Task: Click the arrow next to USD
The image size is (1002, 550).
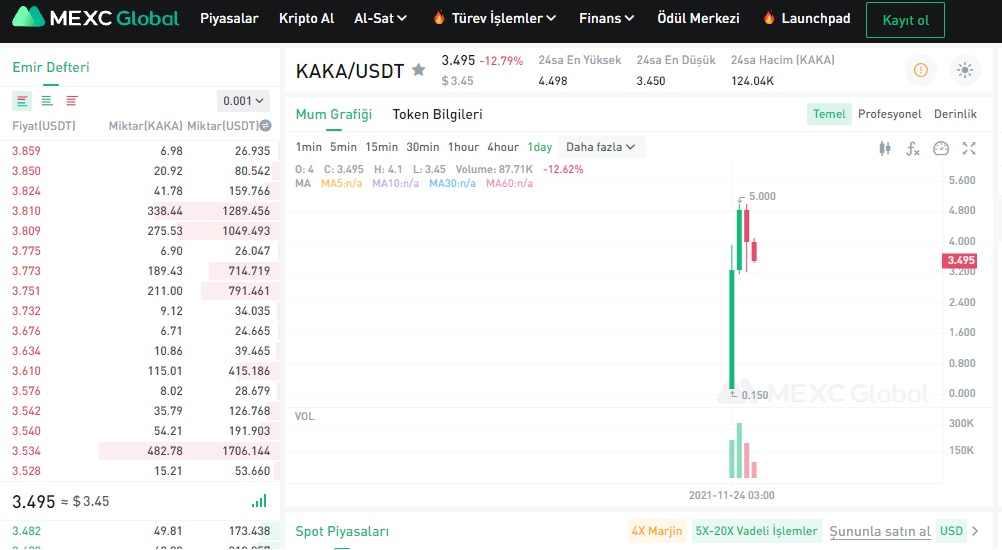Action: click(975, 531)
